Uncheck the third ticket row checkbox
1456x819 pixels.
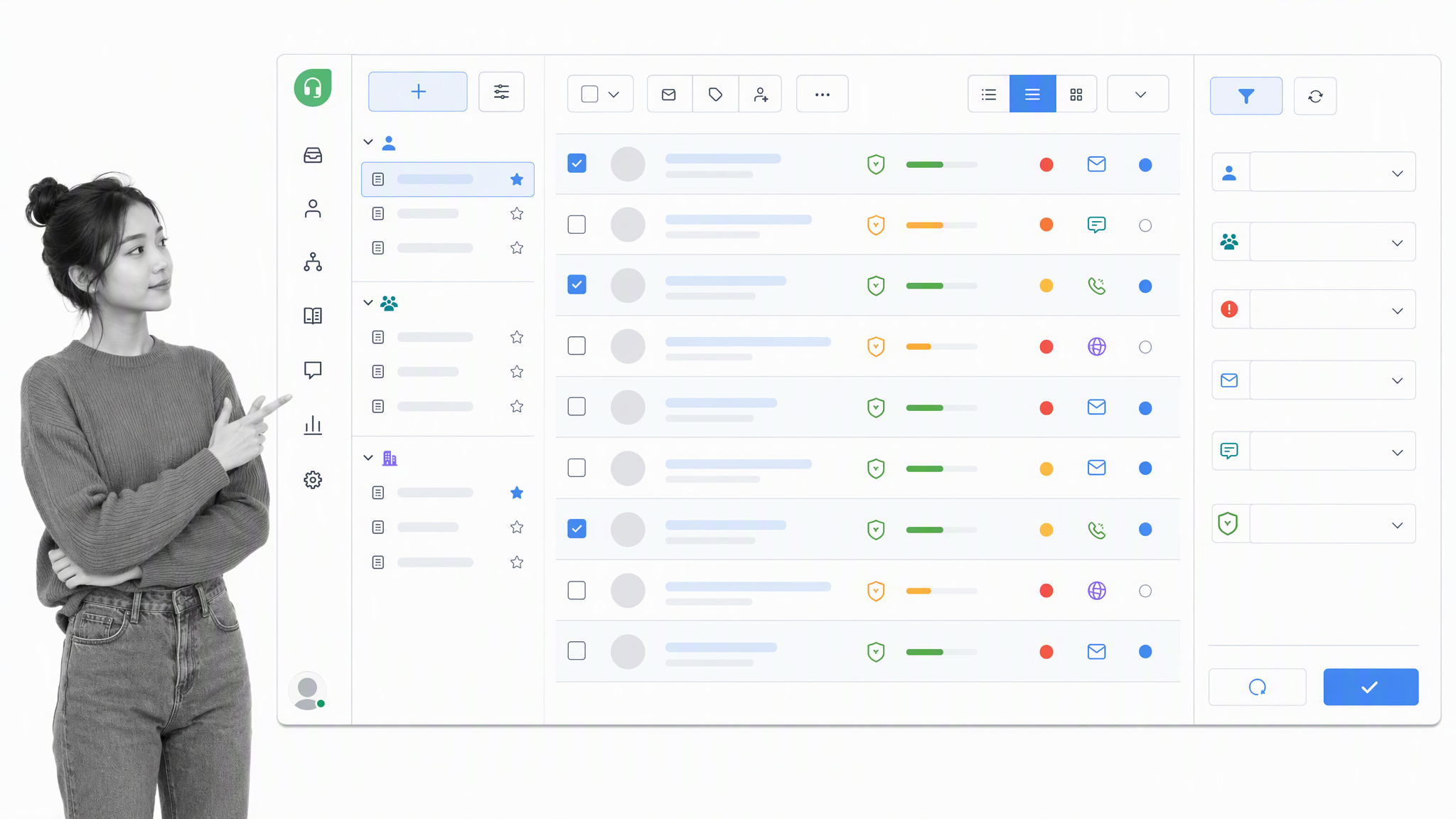tap(577, 285)
